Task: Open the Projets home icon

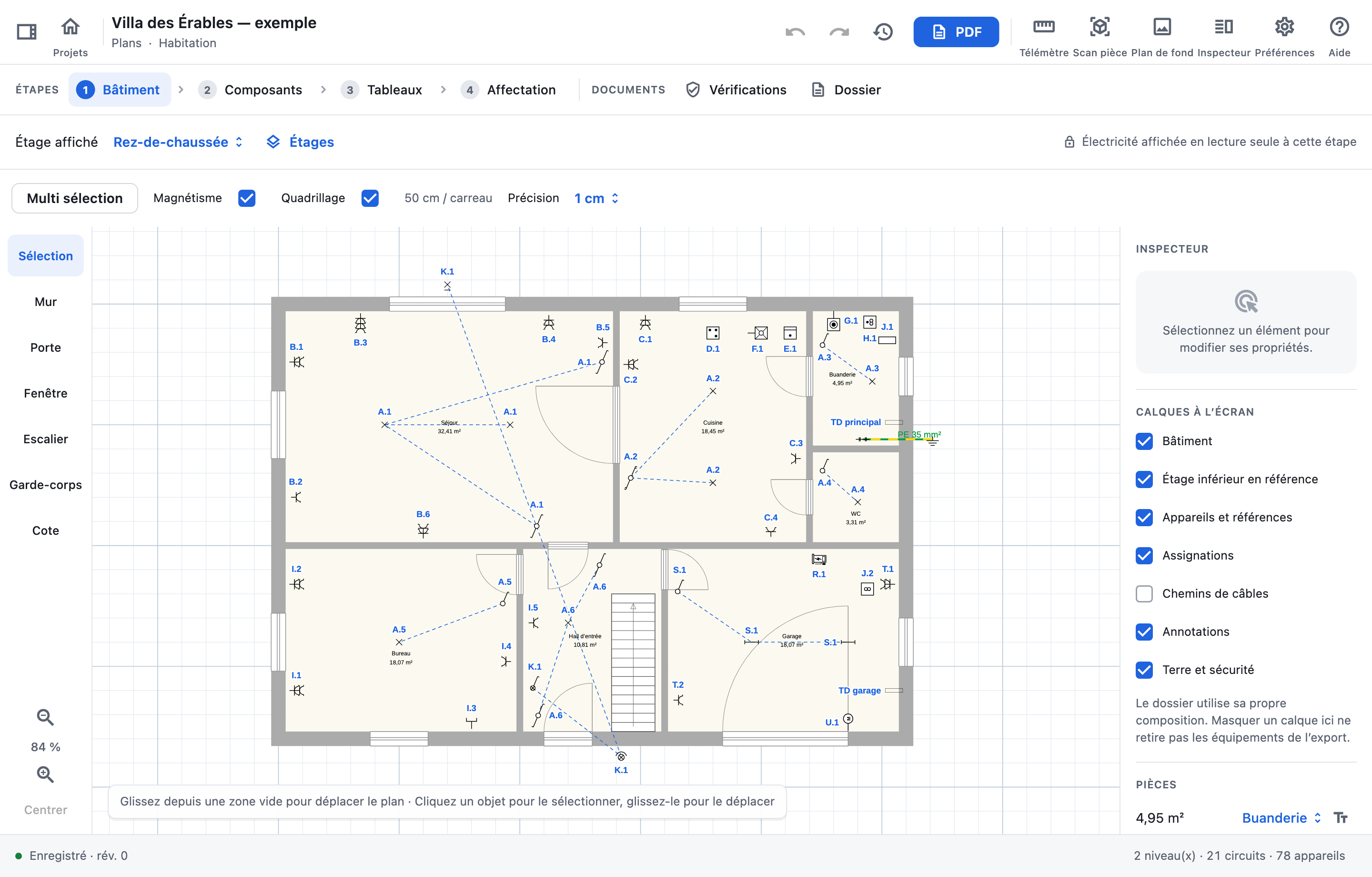Action: click(70, 27)
